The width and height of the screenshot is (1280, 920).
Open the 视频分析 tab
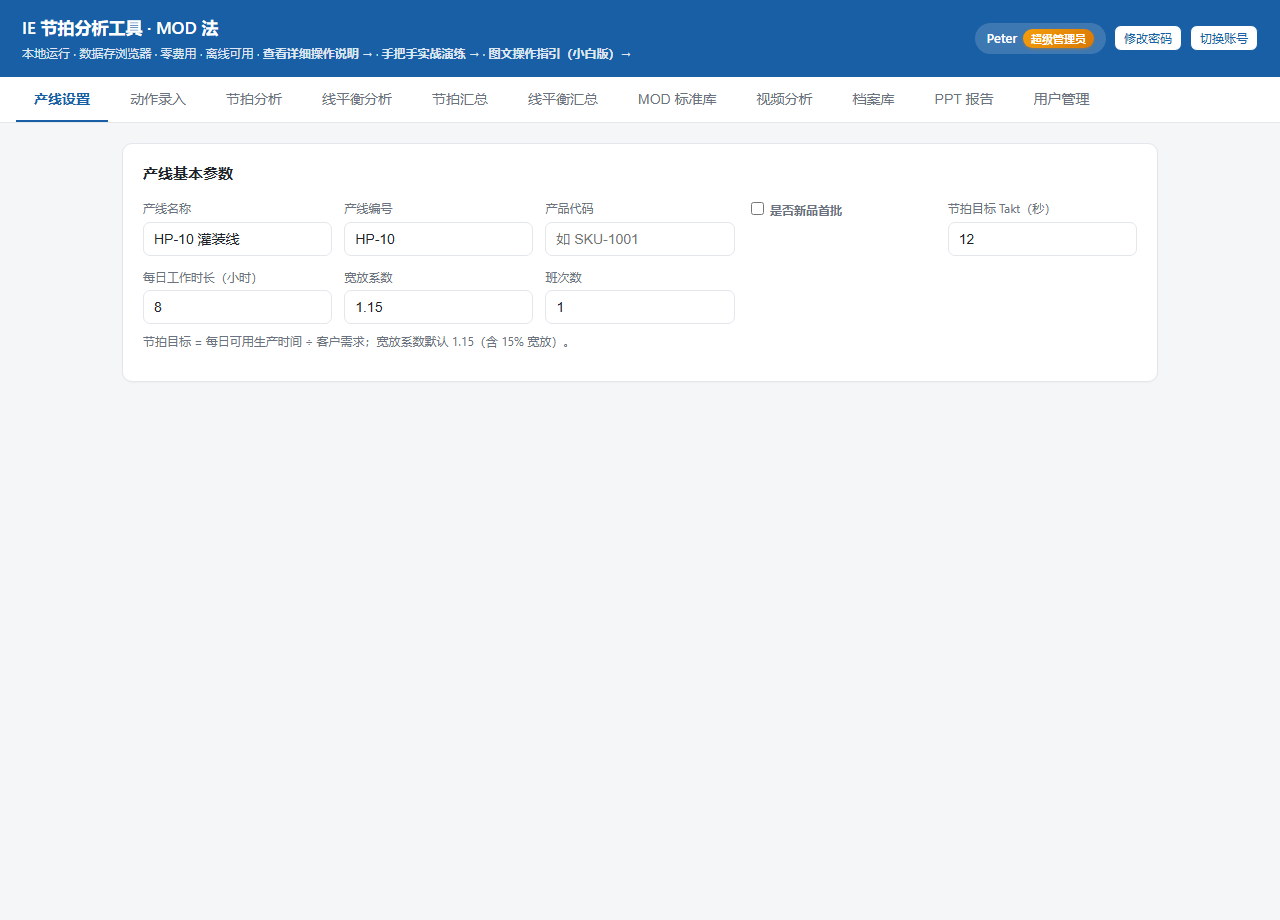click(784, 100)
